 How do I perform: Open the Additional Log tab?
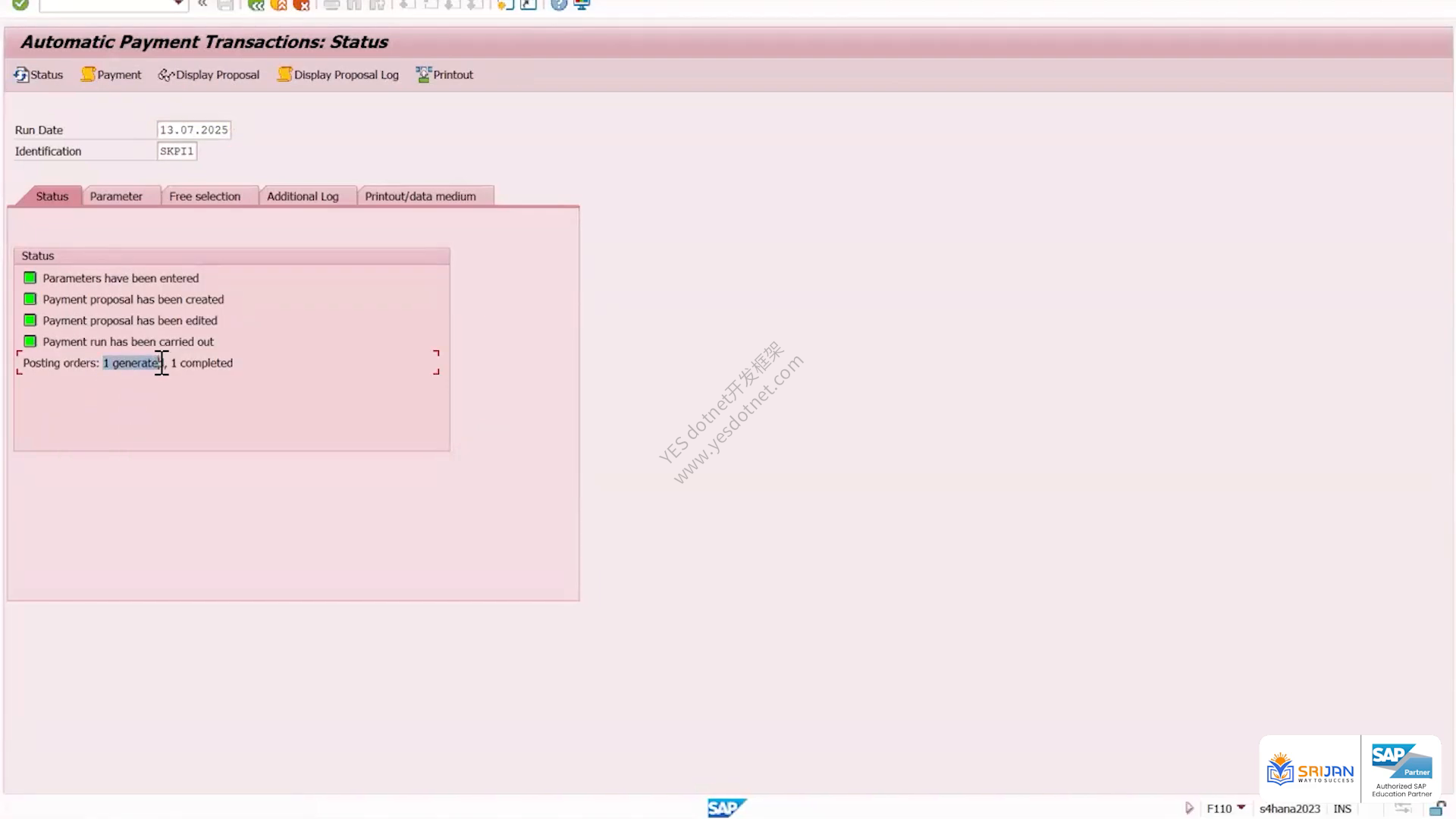(x=303, y=196)
